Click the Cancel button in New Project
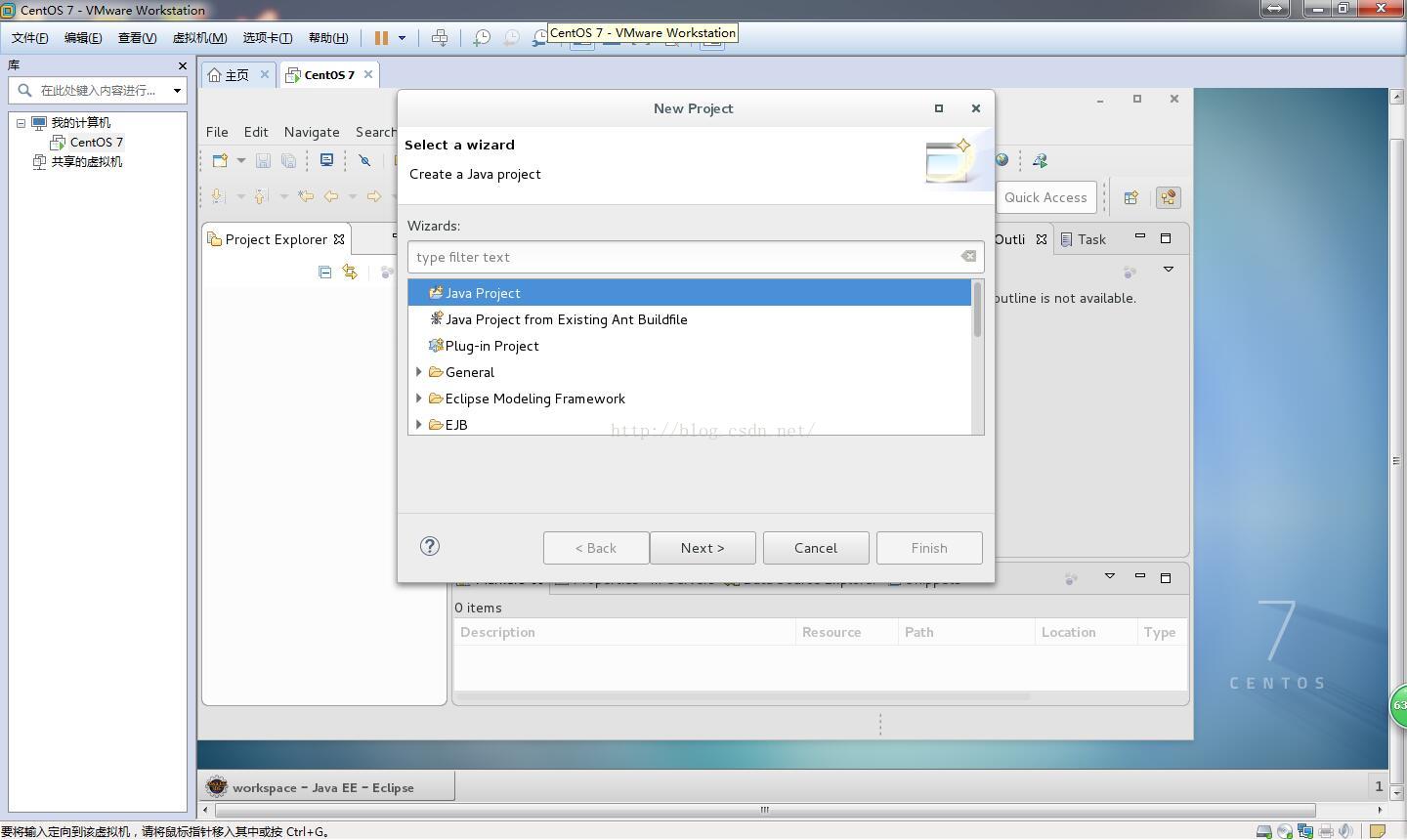Image resolution: width=1407 pixels, height=840 pixels. [816, 548]
